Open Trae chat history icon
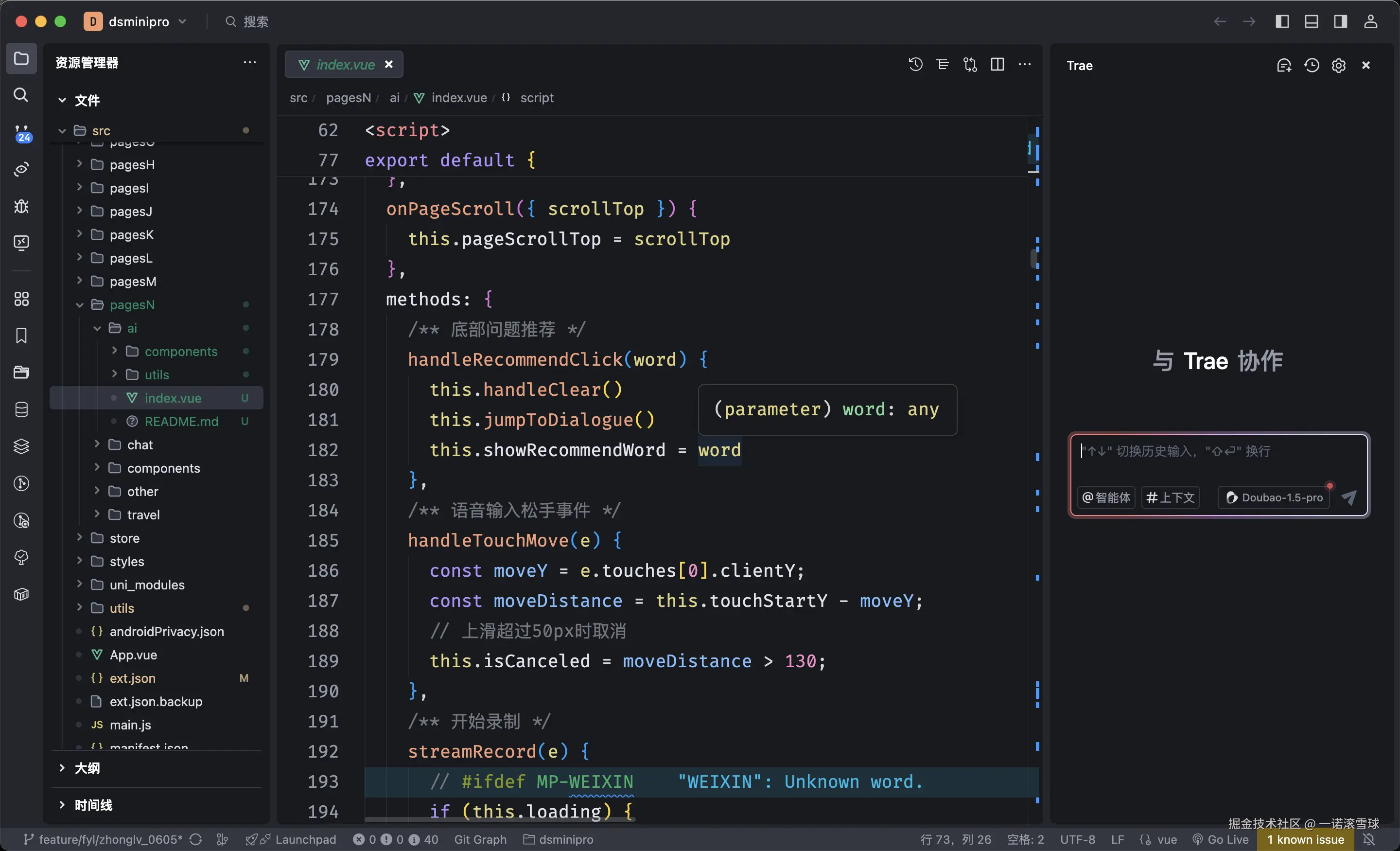This screenshot has width=1400, height=851. coord(1312,65)
